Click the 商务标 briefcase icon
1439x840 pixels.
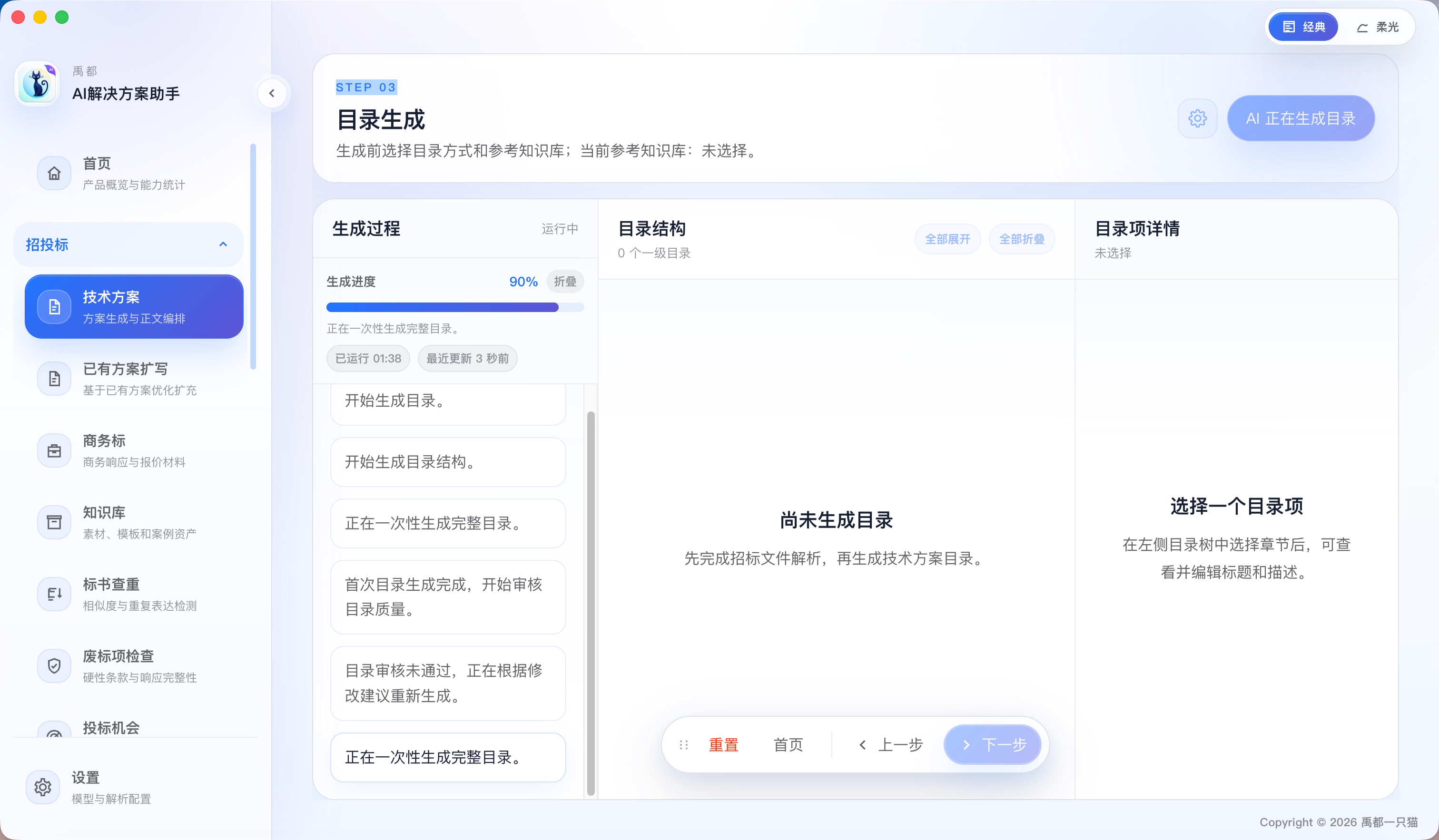tap(54, 450)
